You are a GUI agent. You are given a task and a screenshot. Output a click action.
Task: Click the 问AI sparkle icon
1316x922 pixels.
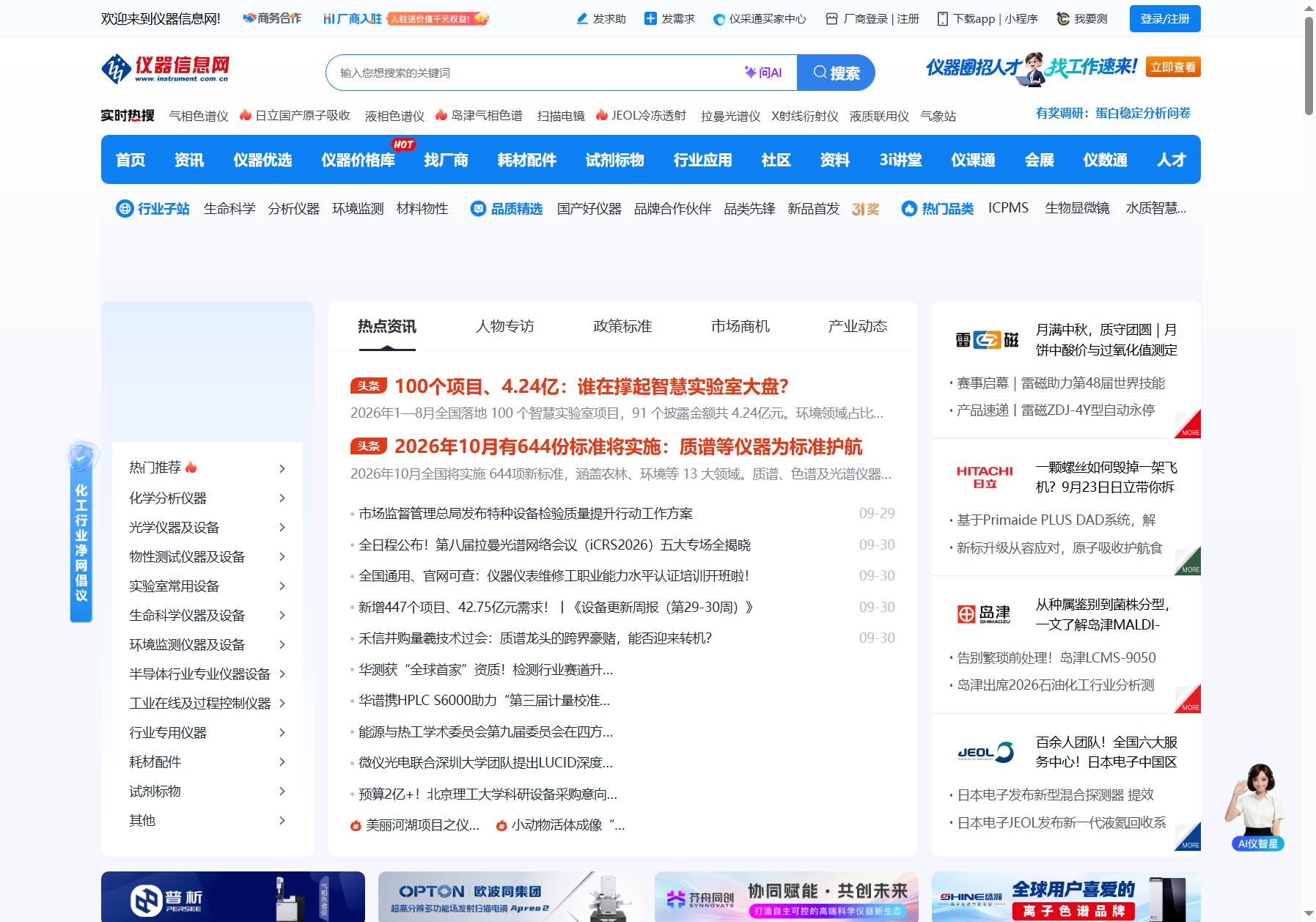tap(750, 73)
